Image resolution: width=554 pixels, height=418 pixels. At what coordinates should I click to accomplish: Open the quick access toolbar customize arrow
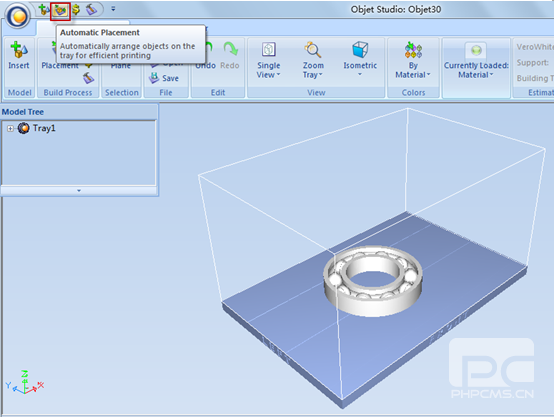coord(113,9)
